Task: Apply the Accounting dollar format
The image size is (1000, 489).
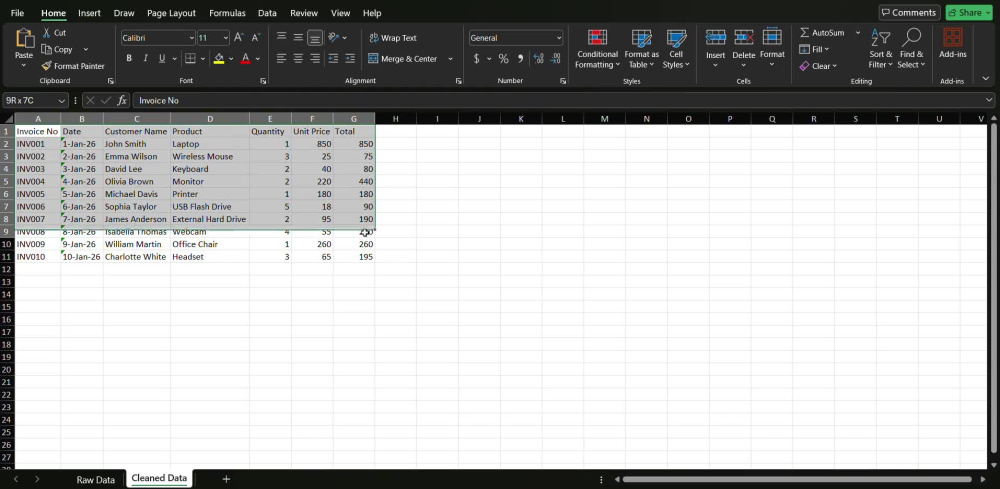Action: coord(476,59)
